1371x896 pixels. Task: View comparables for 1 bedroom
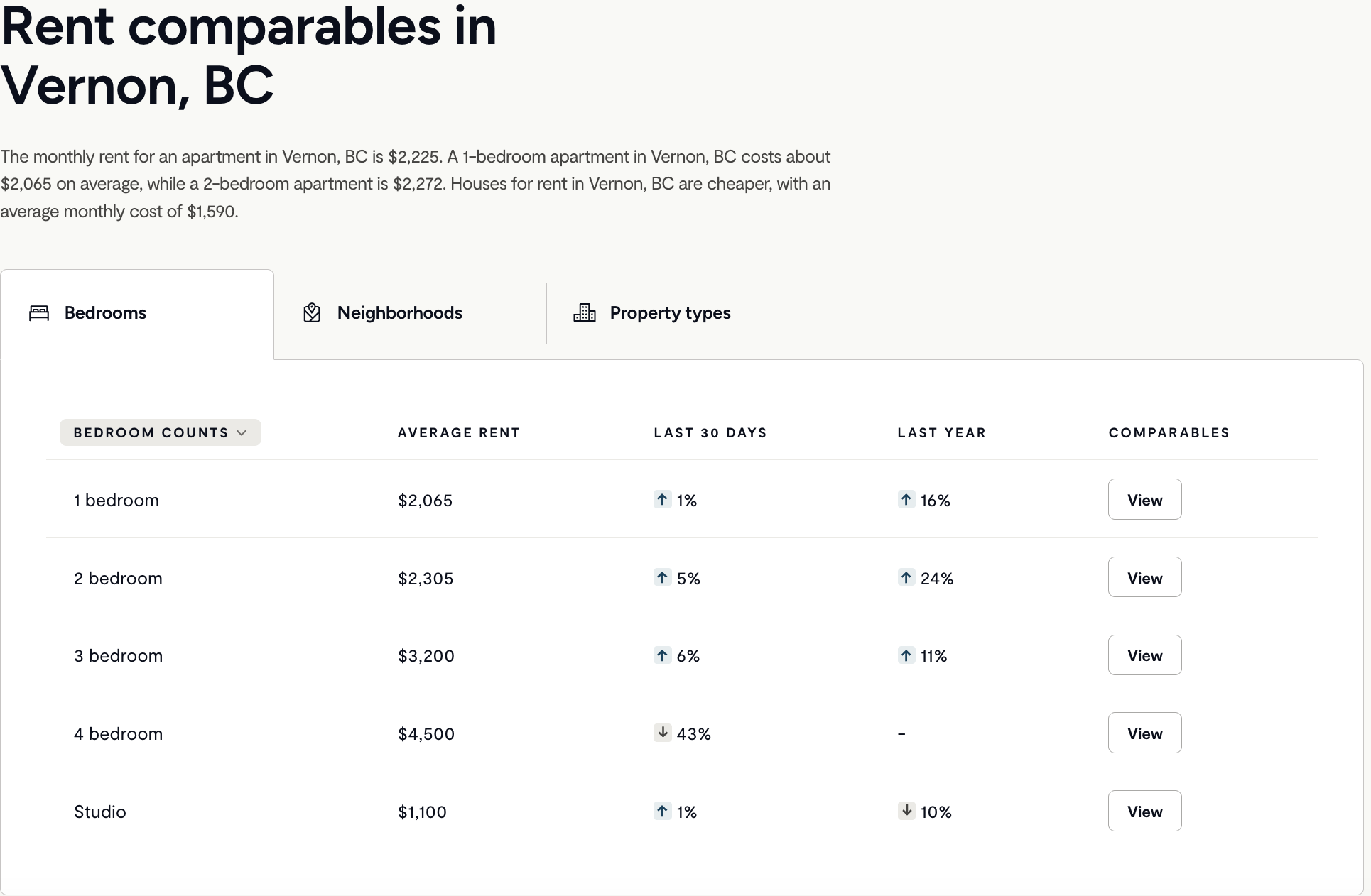1144,499
